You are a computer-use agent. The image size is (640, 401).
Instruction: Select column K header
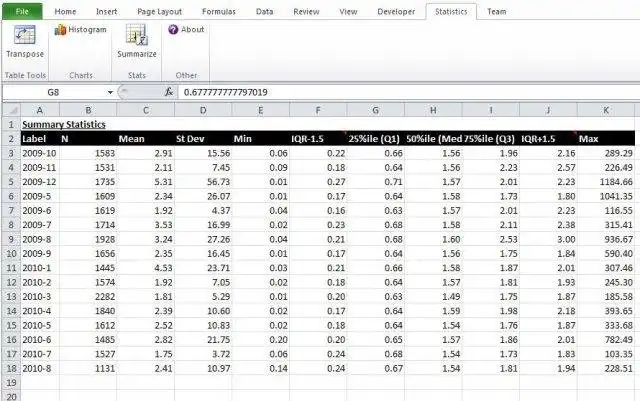click(x=606, y=110)
